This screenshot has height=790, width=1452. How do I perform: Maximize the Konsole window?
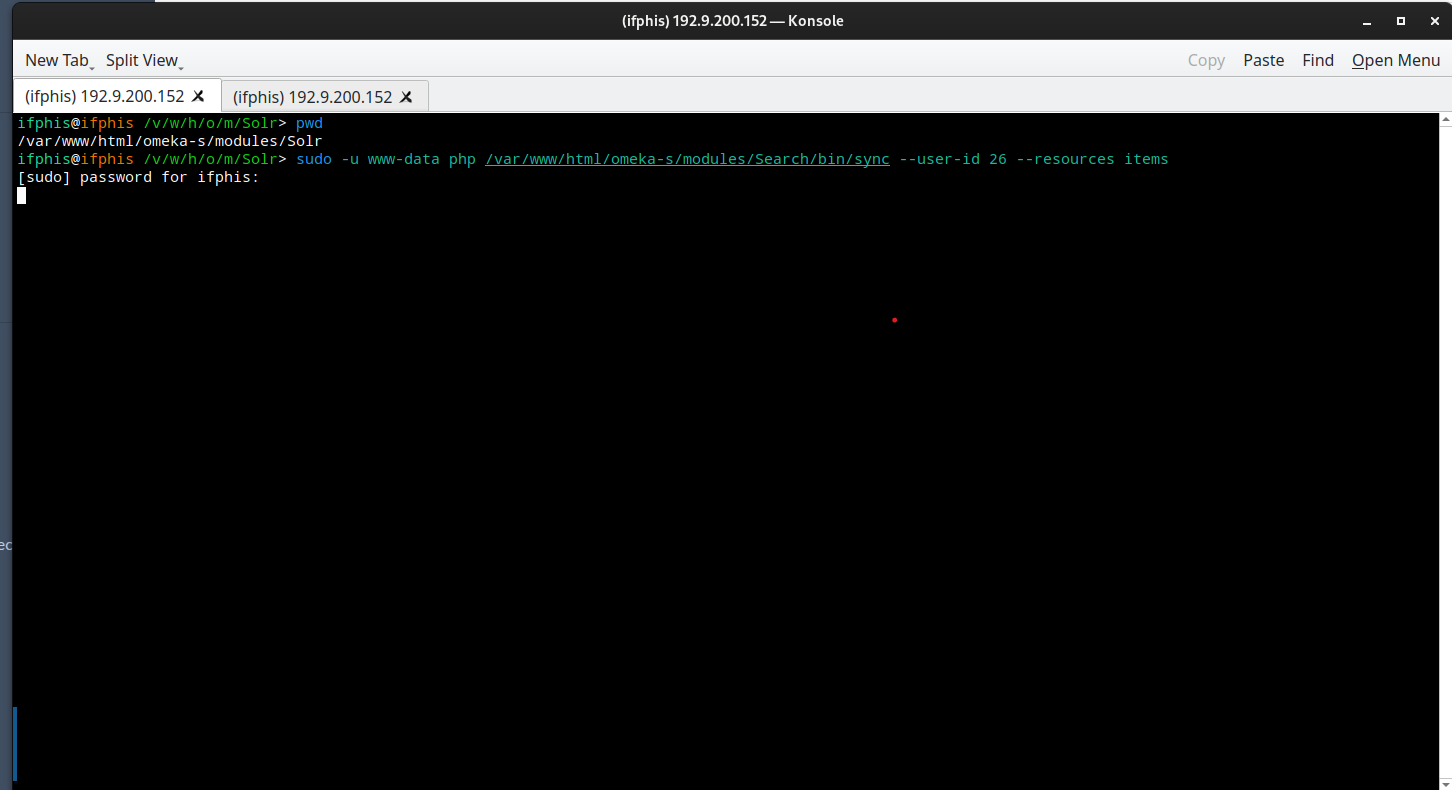(x=1400, y=21)
